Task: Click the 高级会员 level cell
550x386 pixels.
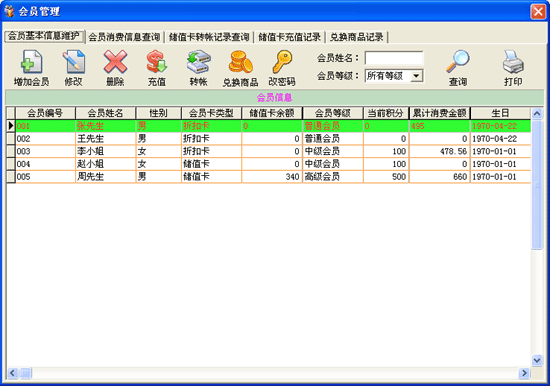Action: point(333,177)
